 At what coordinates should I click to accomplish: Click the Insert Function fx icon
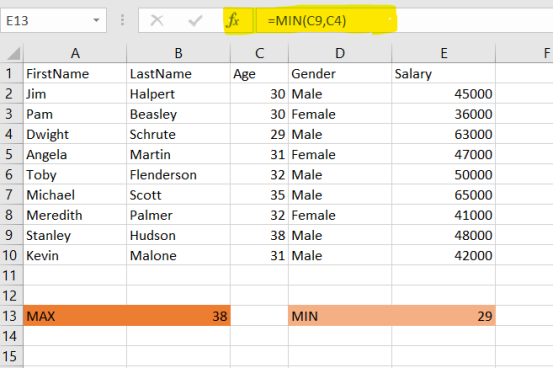[233, 20]
